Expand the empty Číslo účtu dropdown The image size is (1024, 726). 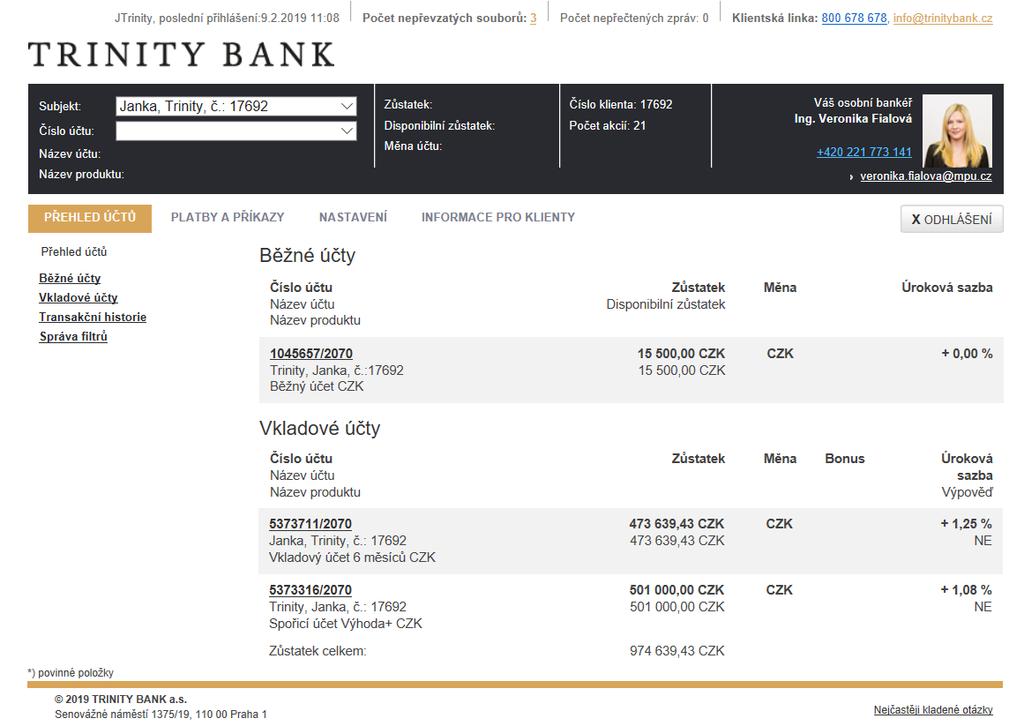pyautogui.click(x=236, y=131)
